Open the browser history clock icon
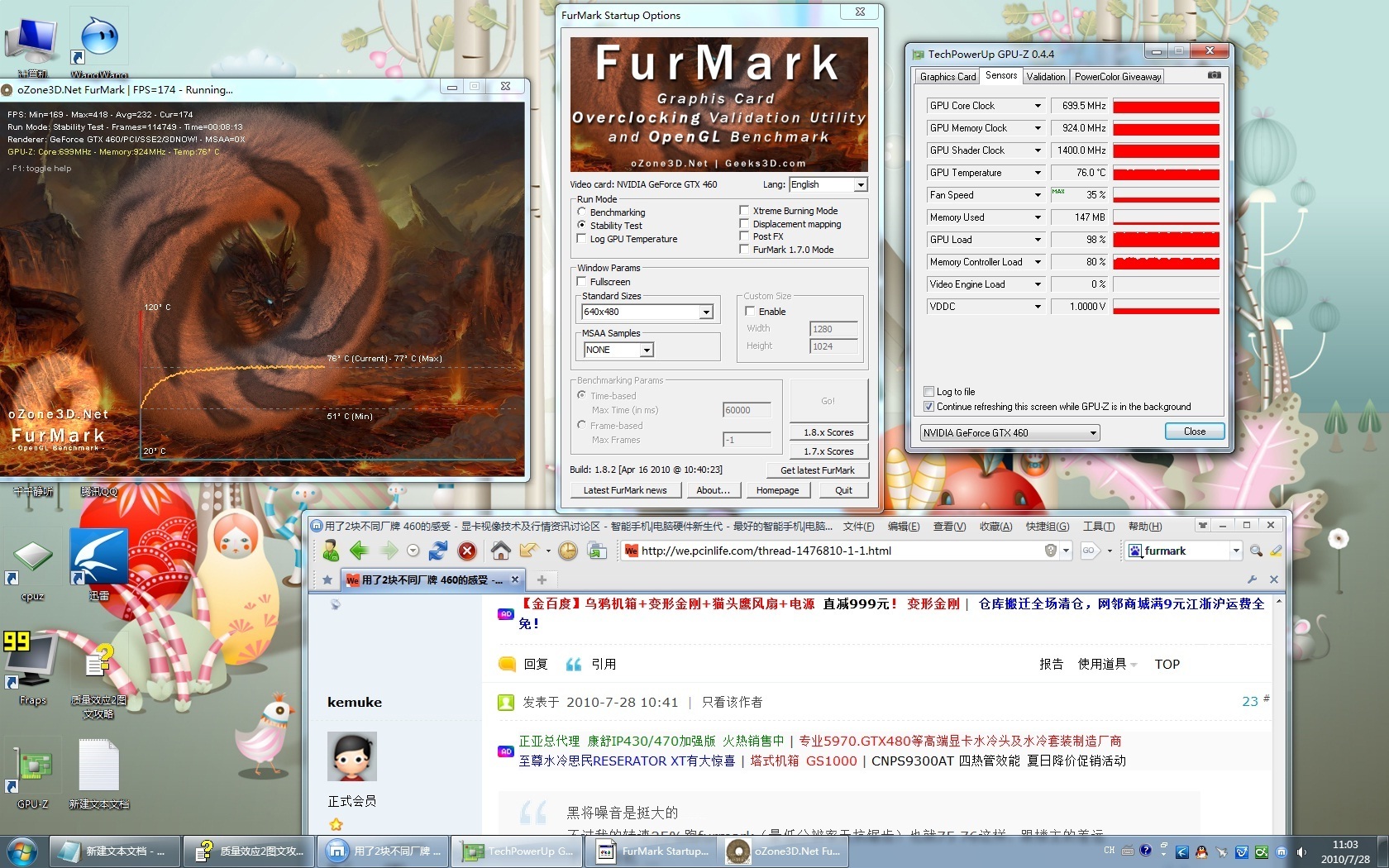The image size is (1389, 868). point(567,551)
